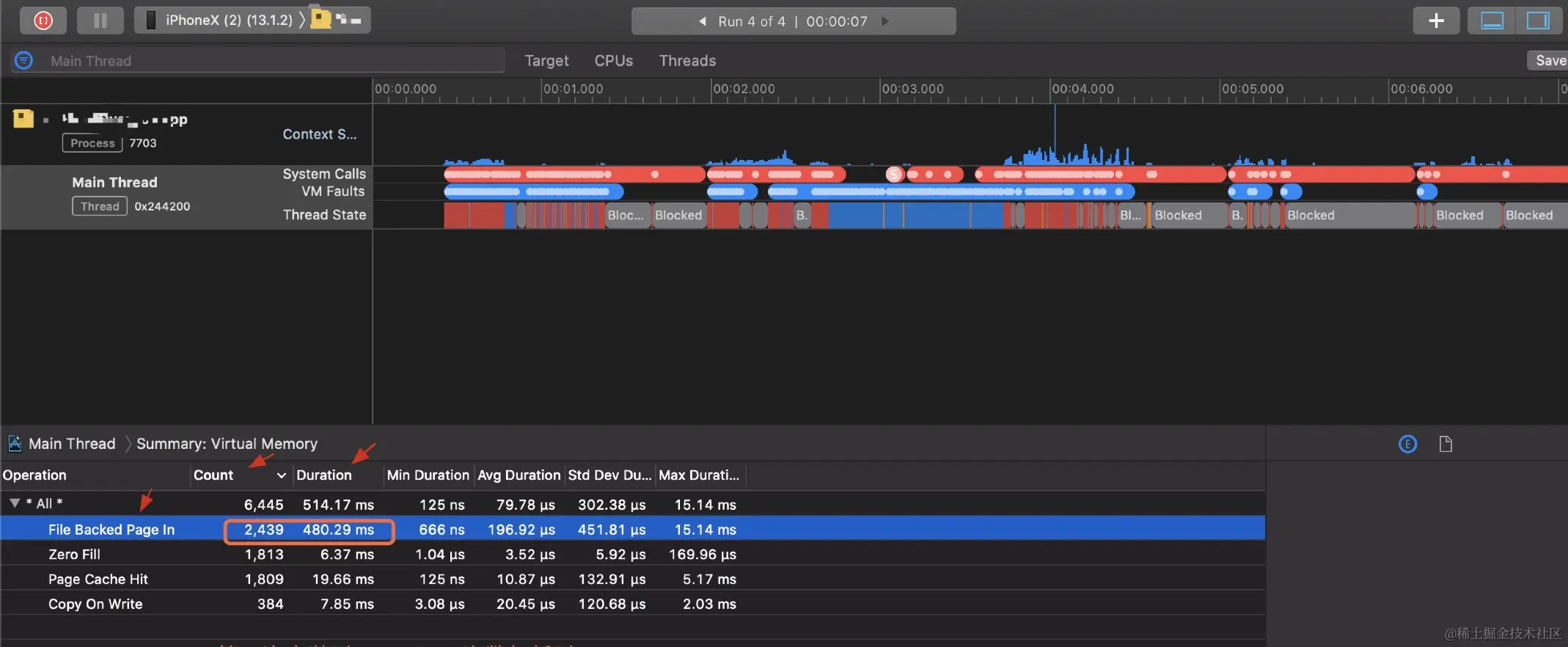Screen dimensions: 1568x647
Task: Open the extended detail inspector icon
Action: click(x=1407, y=444)
